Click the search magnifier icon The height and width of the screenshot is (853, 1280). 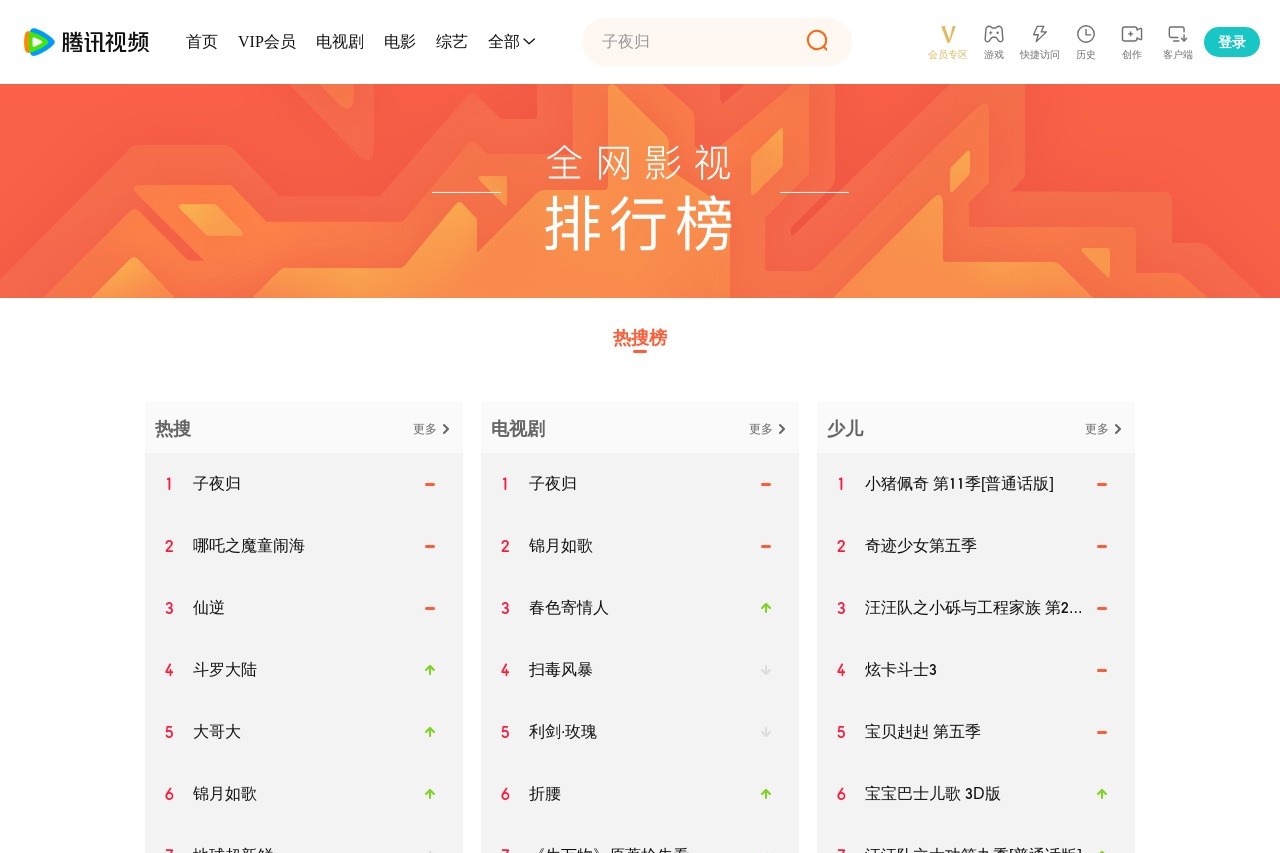817,41
